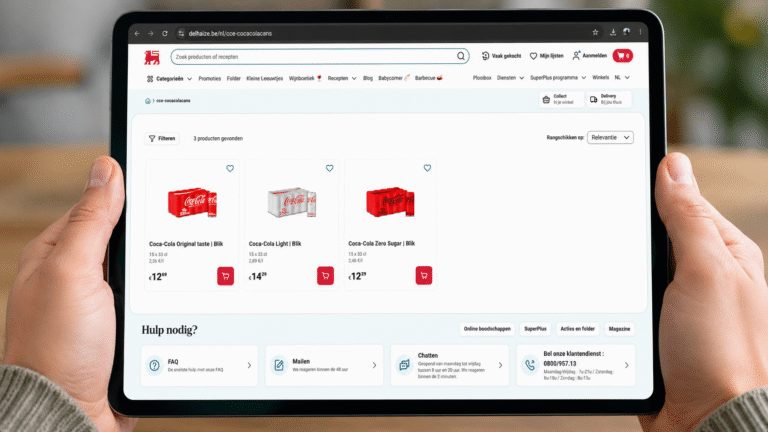The height and width of the screenshot is (432, 768).
Task: Click the Coca-Cola Original taste | Blik title
Action: click(x=186, y=244)
